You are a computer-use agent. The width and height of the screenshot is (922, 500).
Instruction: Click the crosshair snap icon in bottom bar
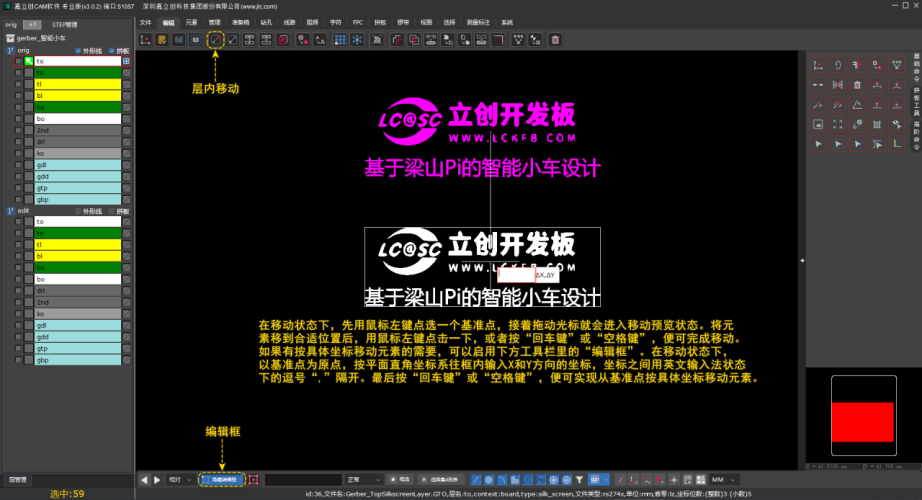coord(674,480)
